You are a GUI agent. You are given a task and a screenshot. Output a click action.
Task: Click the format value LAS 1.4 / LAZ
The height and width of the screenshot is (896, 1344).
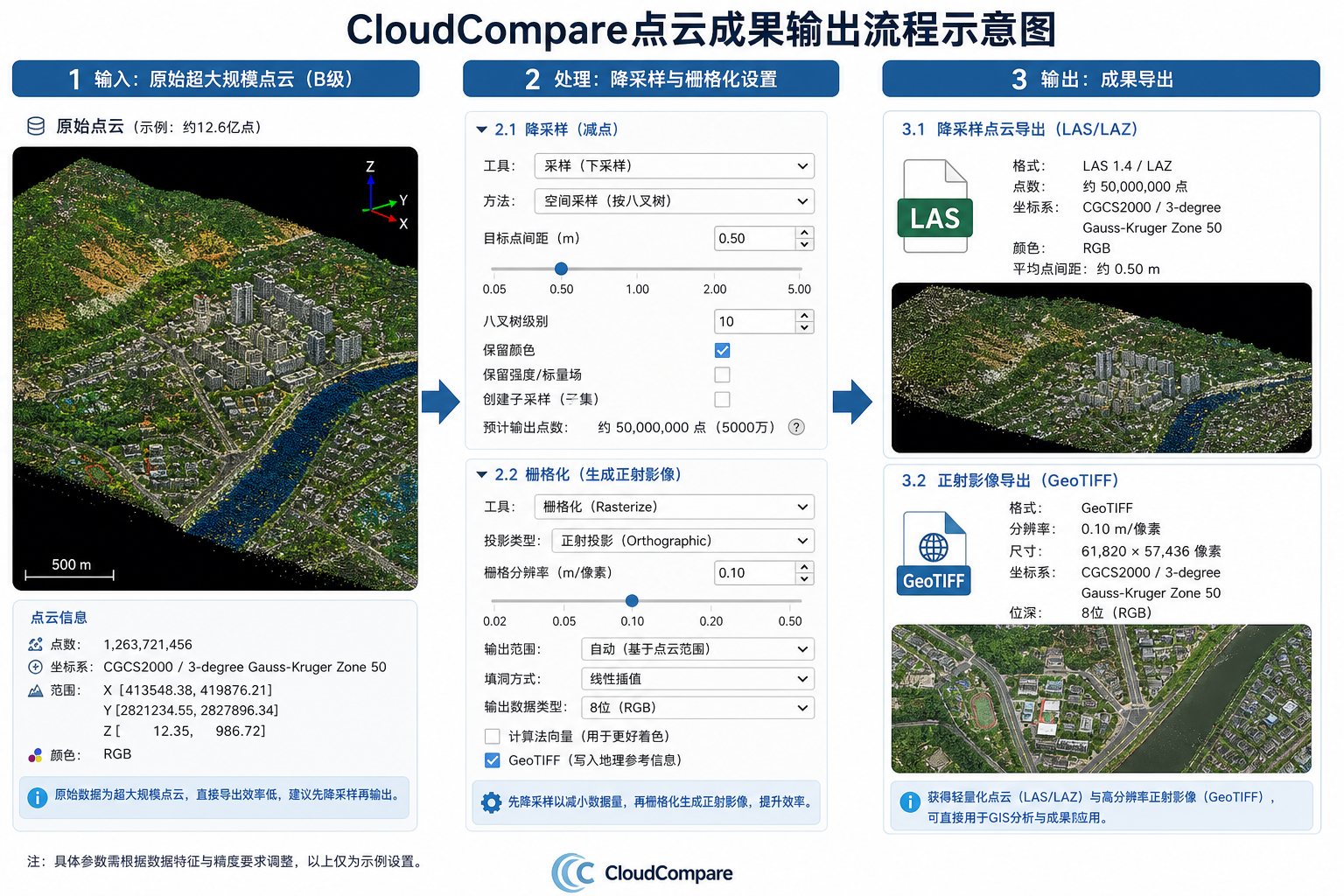[1127, 165]
